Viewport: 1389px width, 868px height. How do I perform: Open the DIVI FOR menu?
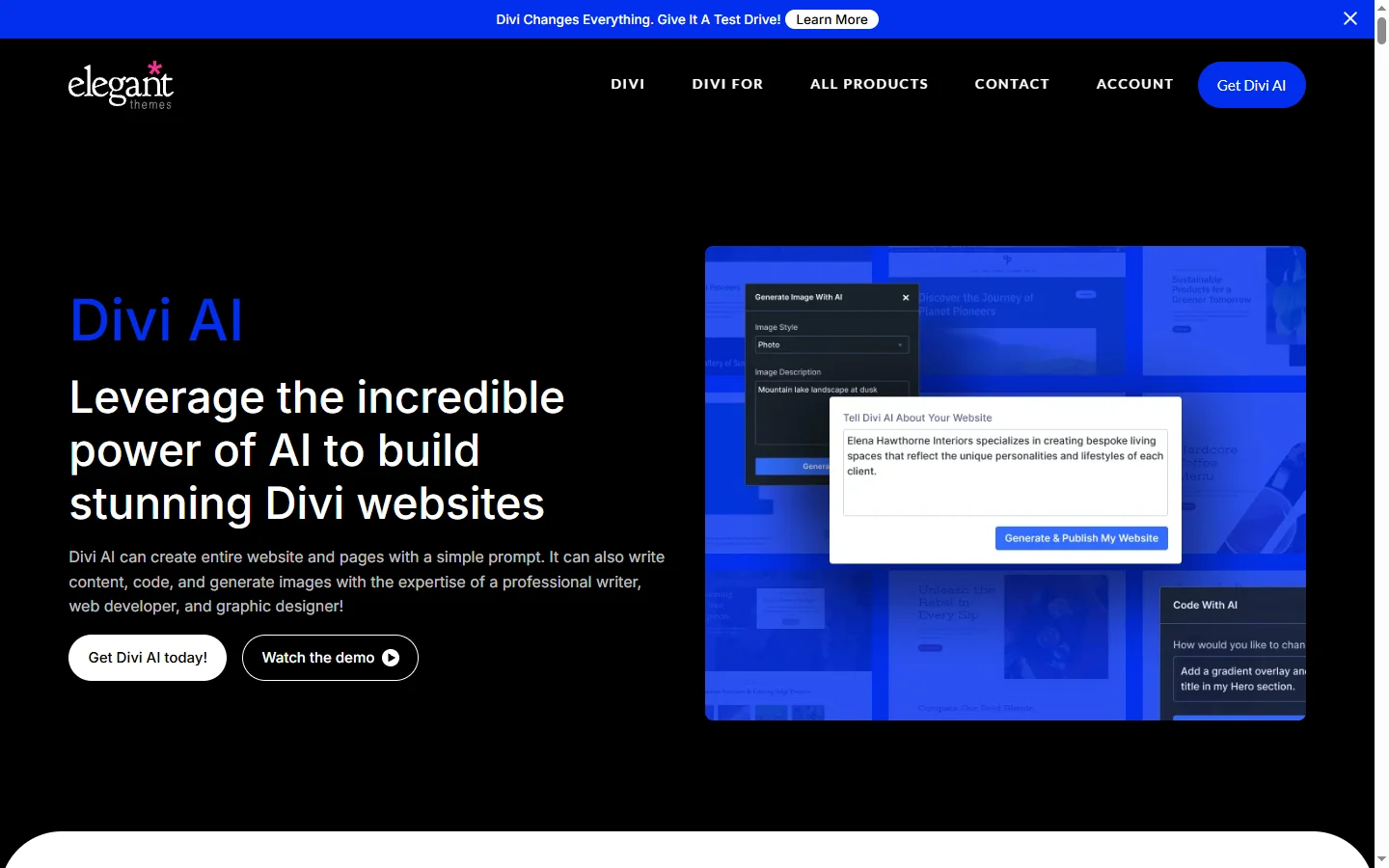(x=727, y=84)
